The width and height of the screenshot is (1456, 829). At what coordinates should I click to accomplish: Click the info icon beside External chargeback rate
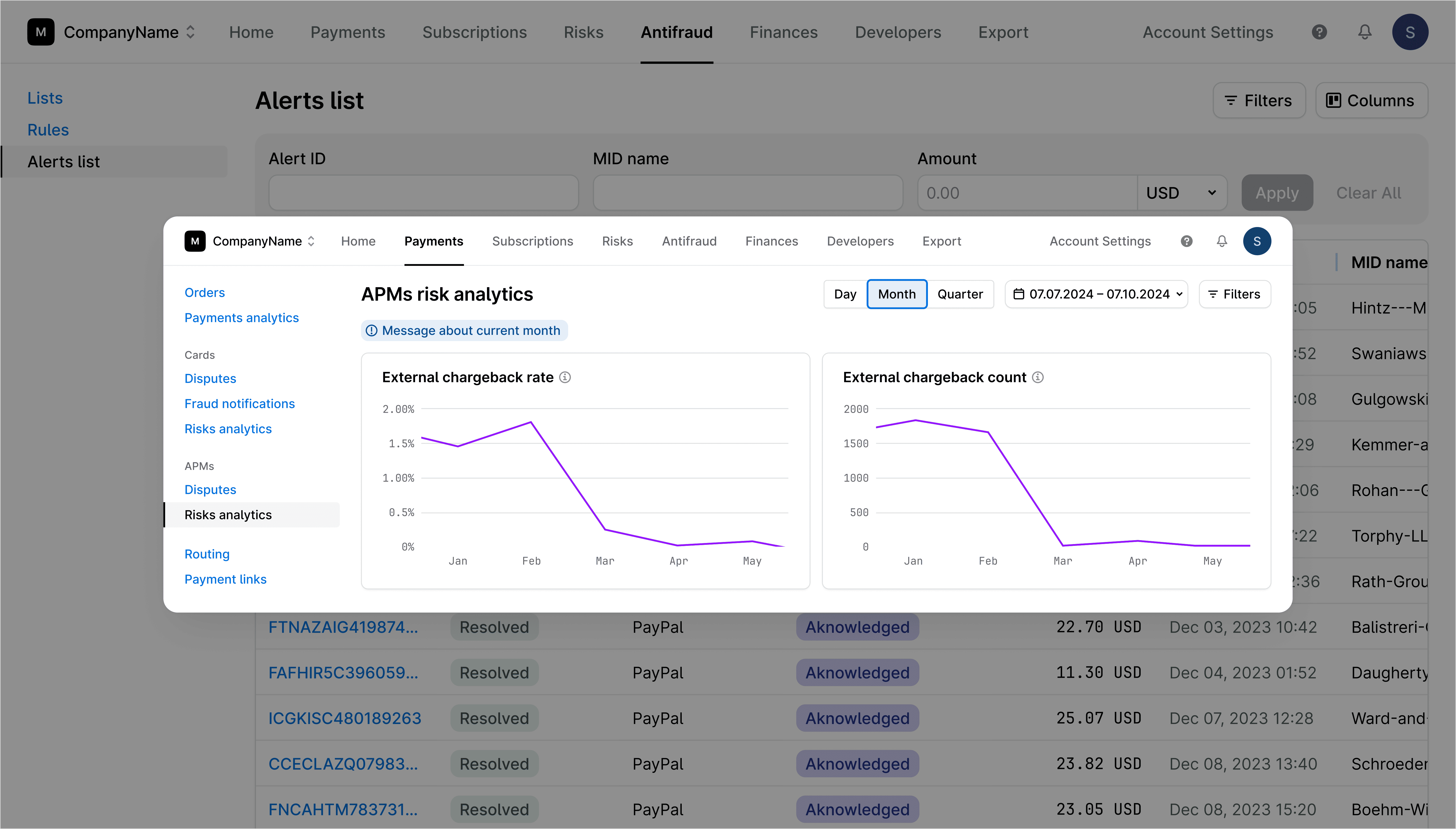point(565,377)
